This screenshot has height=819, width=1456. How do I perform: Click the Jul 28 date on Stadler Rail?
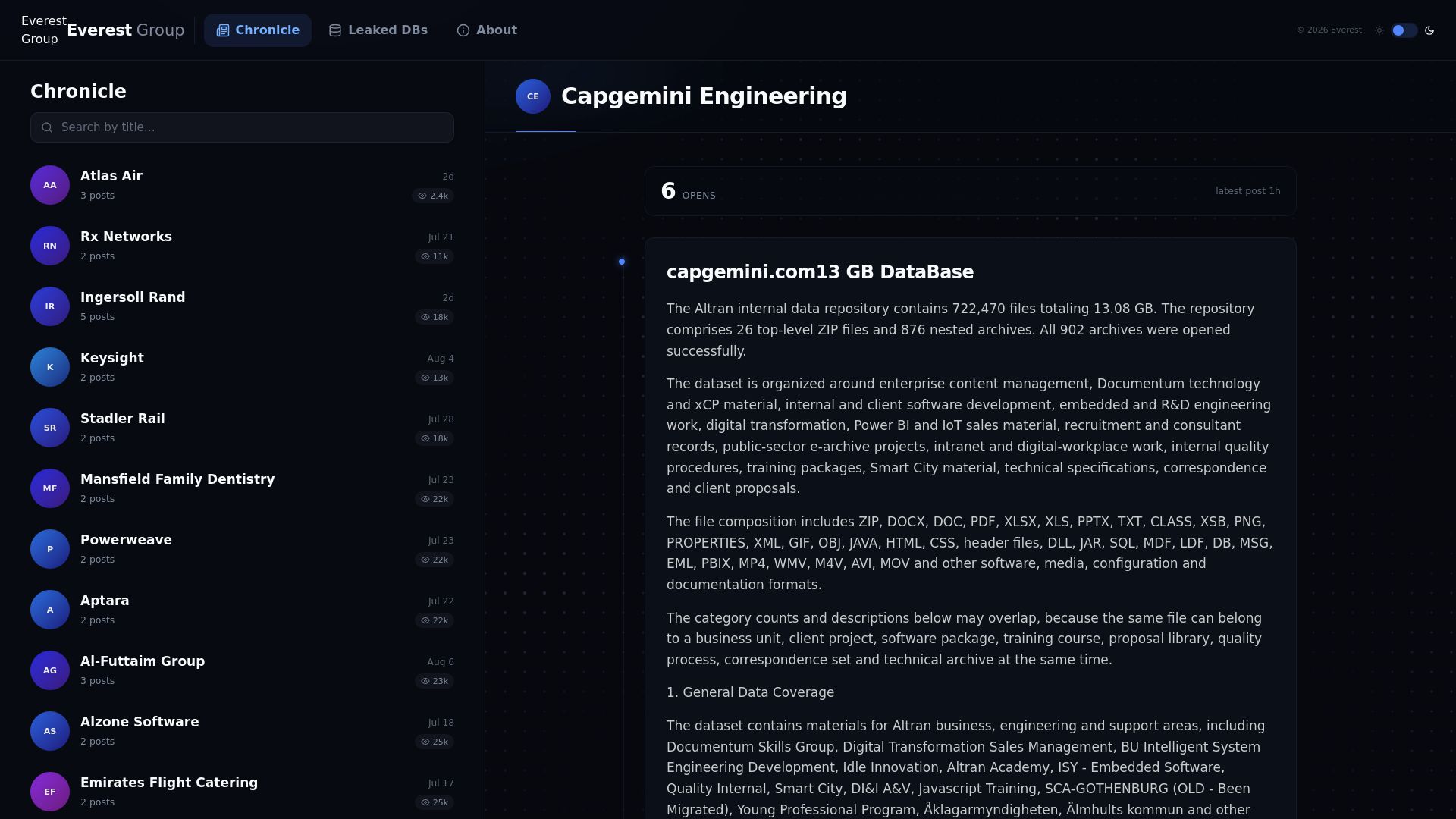coord(441,419)
